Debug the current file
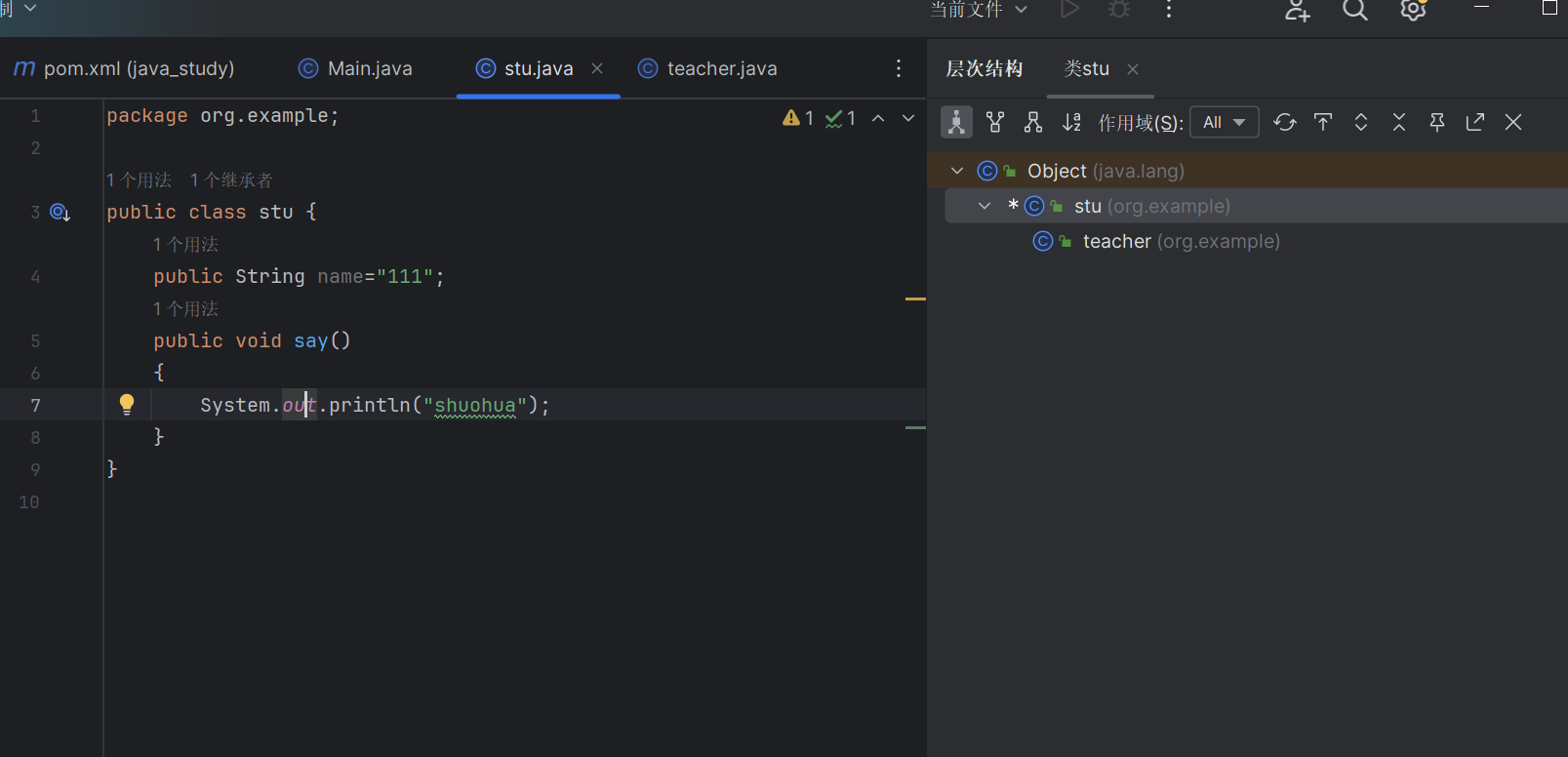 click(x=1119, y=9)
